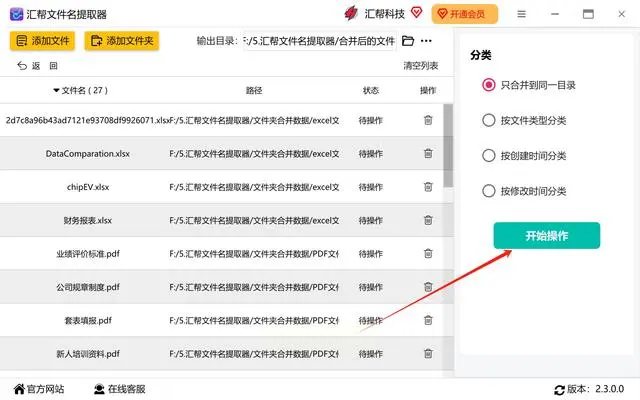
Task: Open 在线客服 support link
Action: click(120, 389)
